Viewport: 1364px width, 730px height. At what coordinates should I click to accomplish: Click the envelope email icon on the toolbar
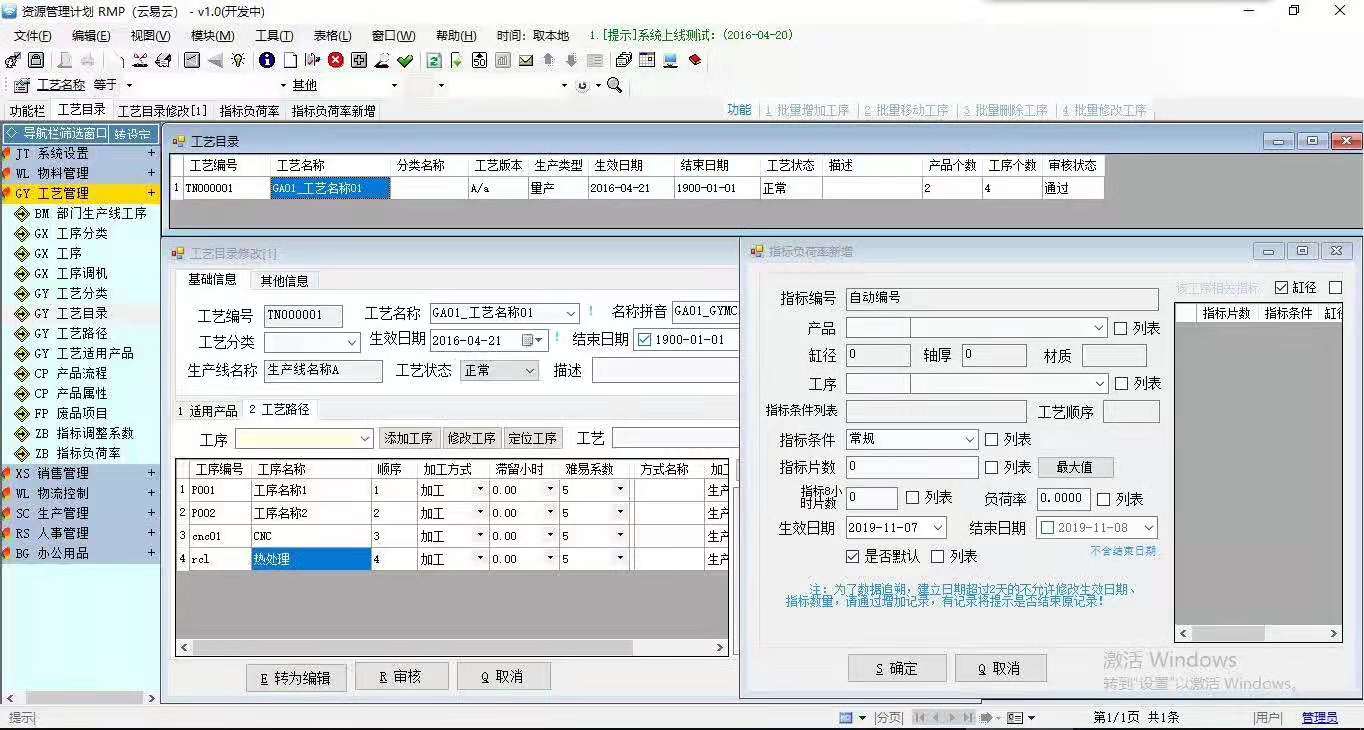click(525, 60)
